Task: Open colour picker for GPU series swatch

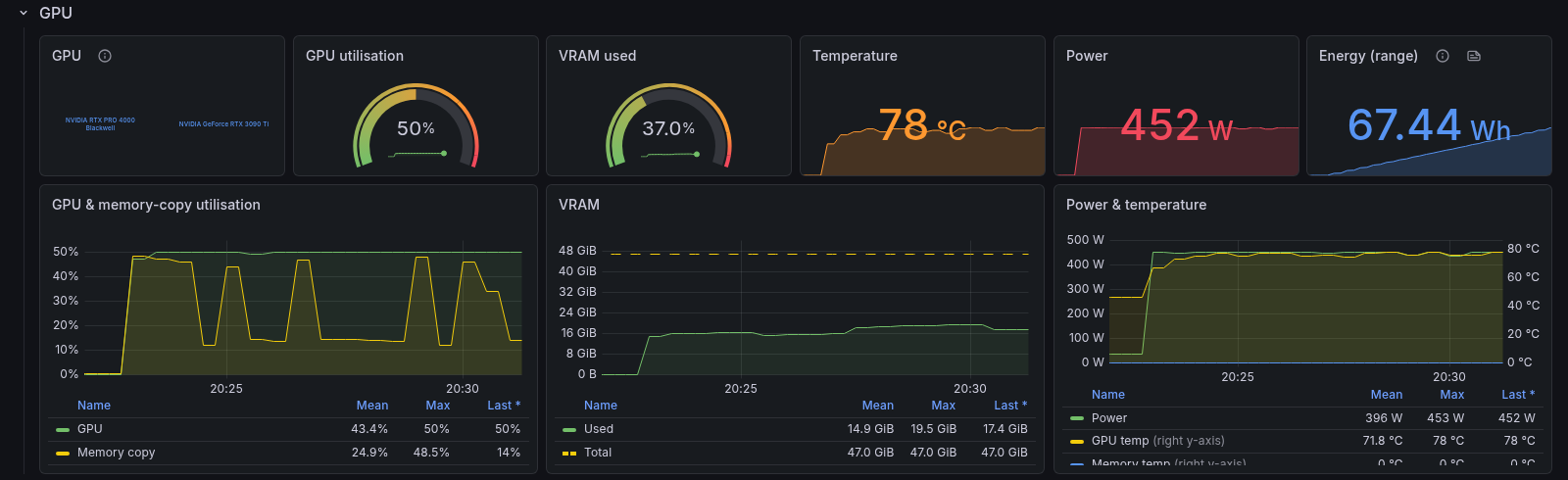Action: (63, 429)
